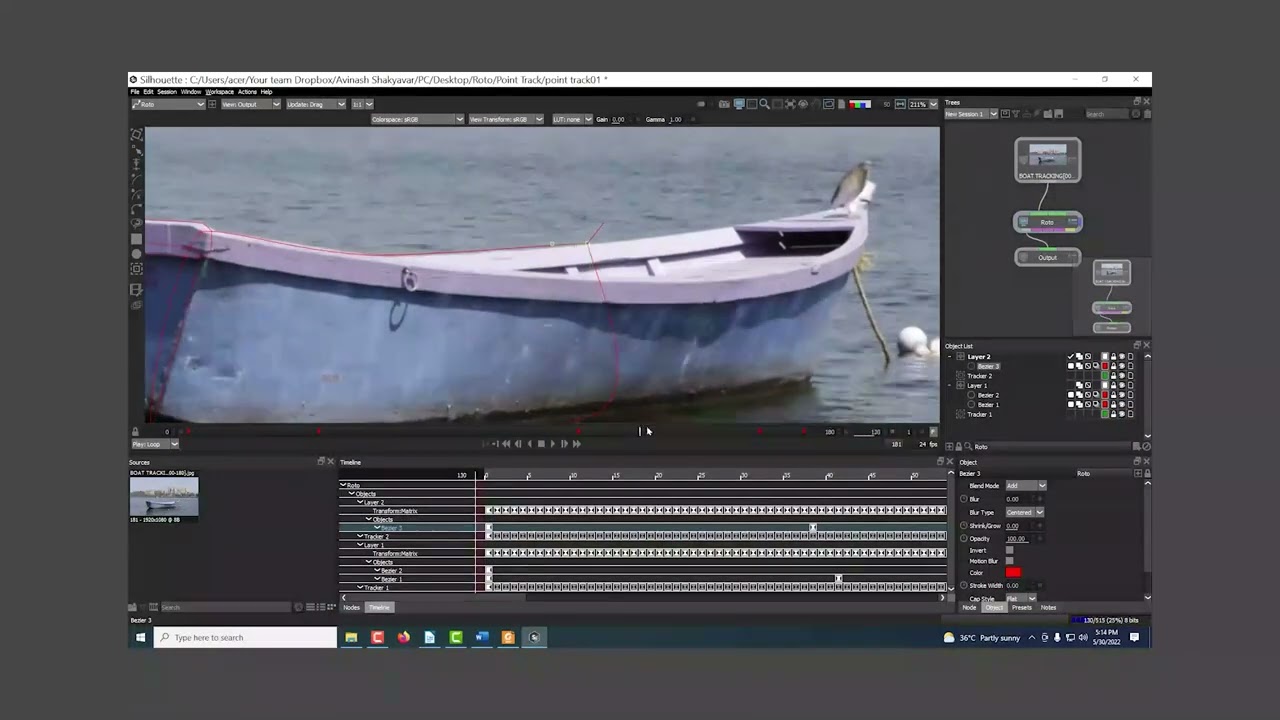
Task: Enable the Motion Blur checkbox
Action: pos(1010,561)
